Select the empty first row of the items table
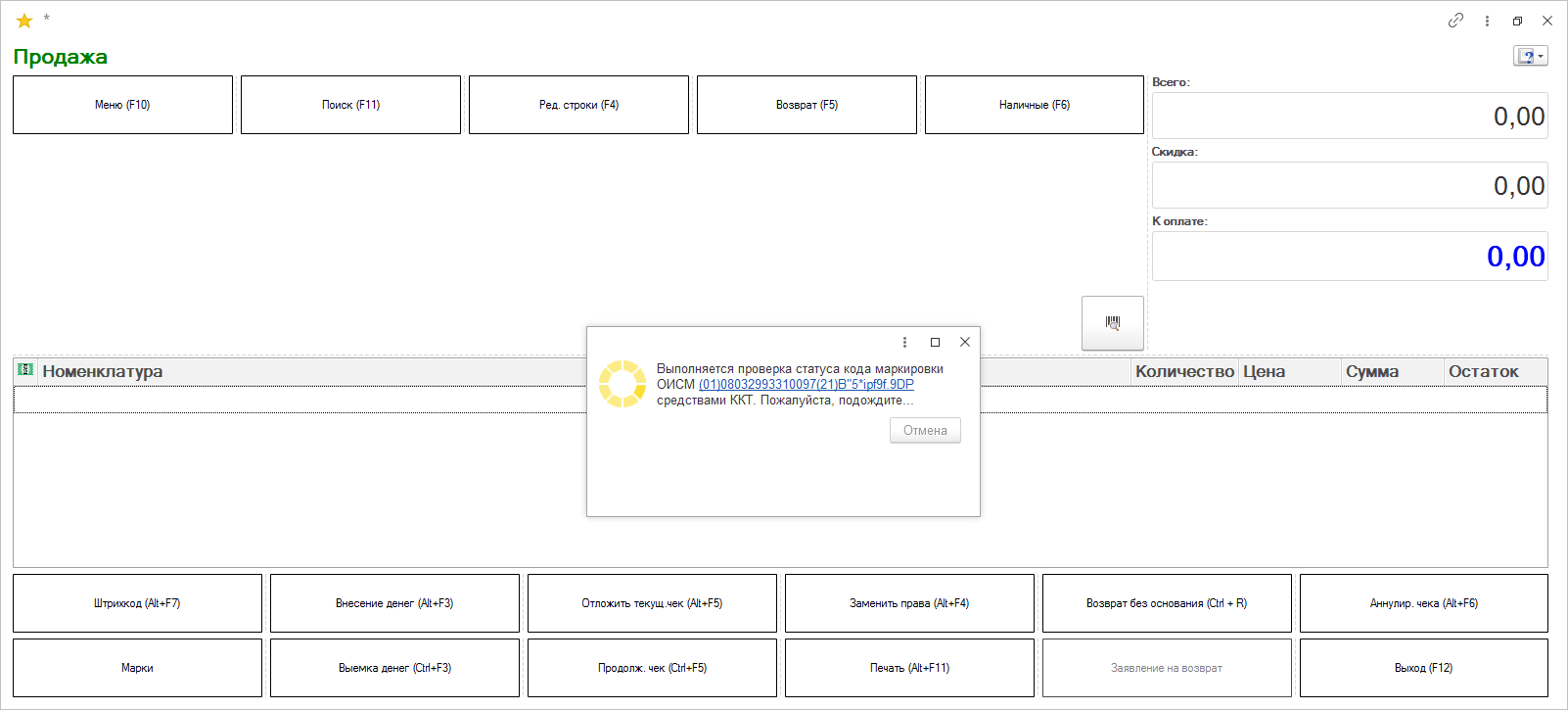1568x710 pixels. (780, 400)
